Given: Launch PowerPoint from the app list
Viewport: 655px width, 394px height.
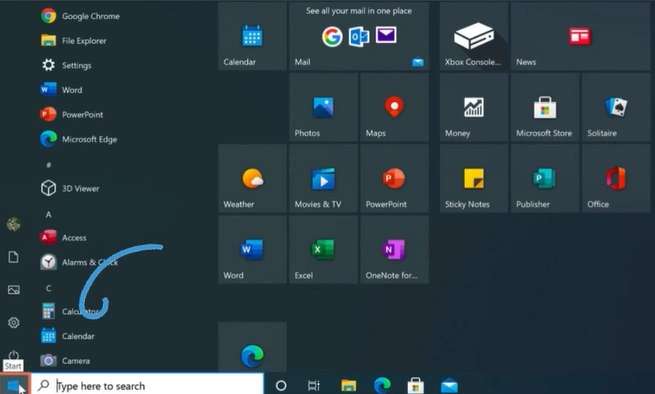Looking at the screenshot, I should click(x=72, y=114).
